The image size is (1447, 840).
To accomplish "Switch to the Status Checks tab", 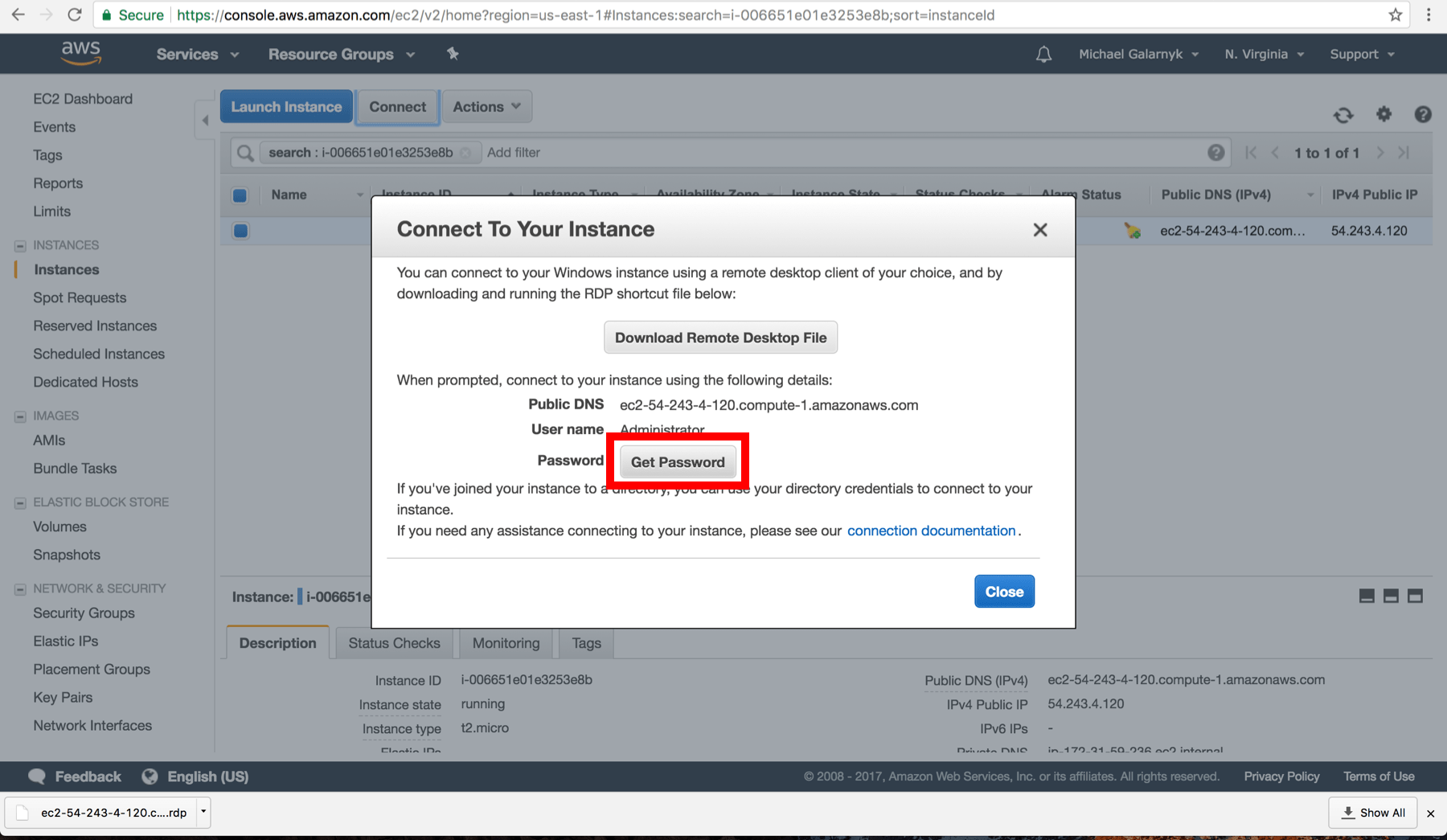I will [394, 642].
